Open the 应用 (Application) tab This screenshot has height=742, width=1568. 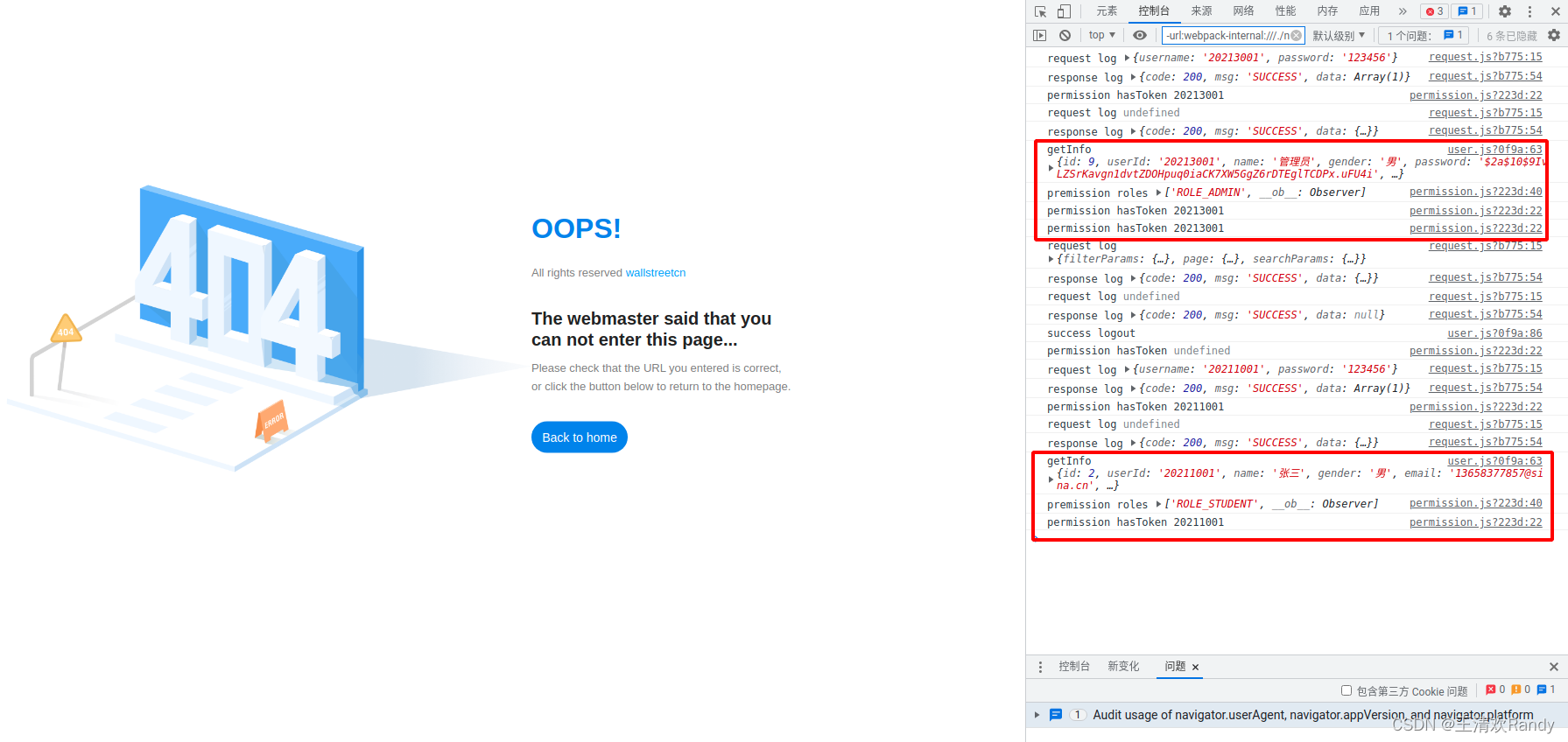pos(1369,11)
